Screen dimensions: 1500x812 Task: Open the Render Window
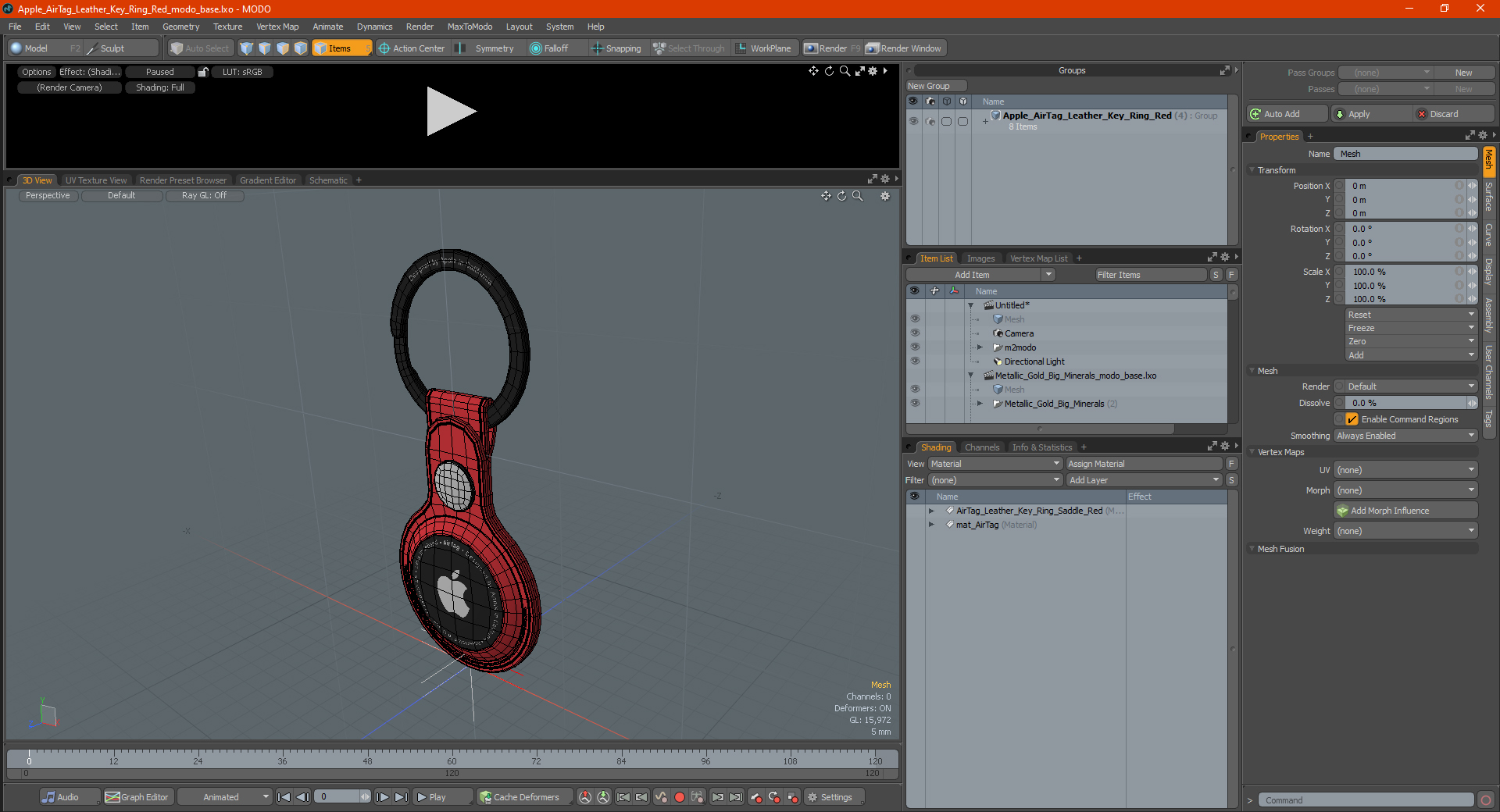(905, 48)
